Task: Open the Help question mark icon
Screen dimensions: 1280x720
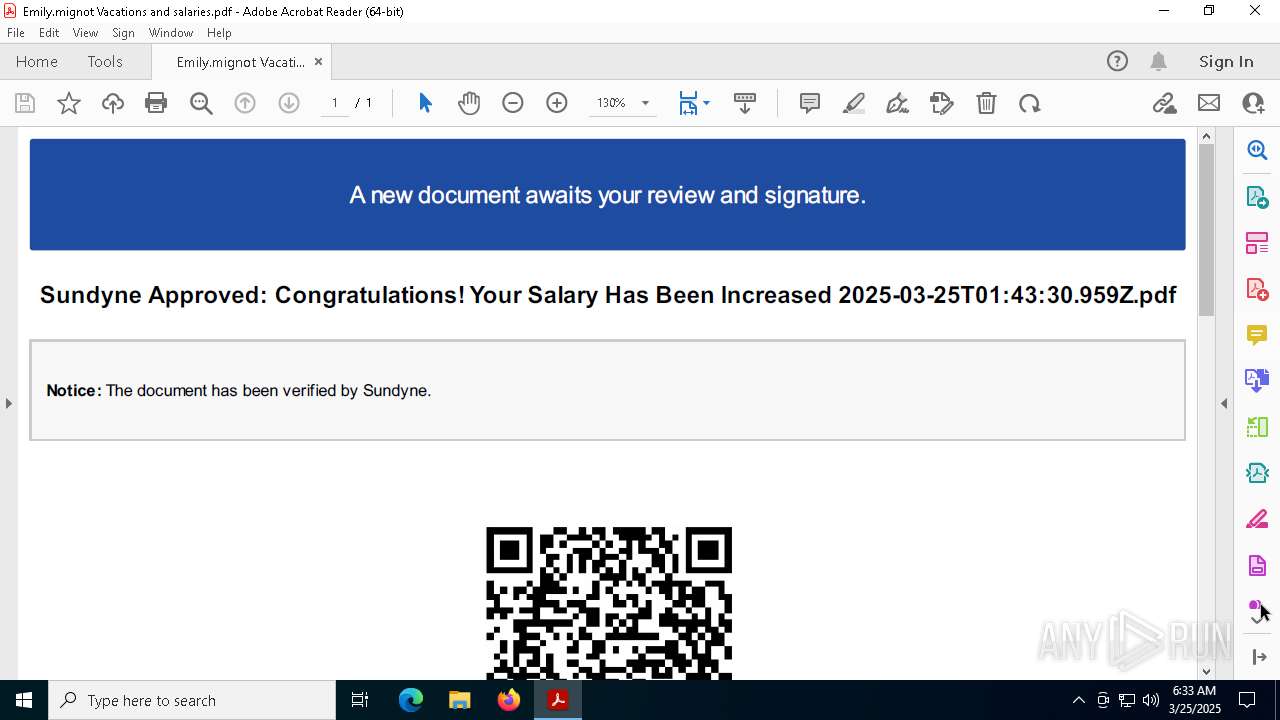Action: tap(1117, 61)
